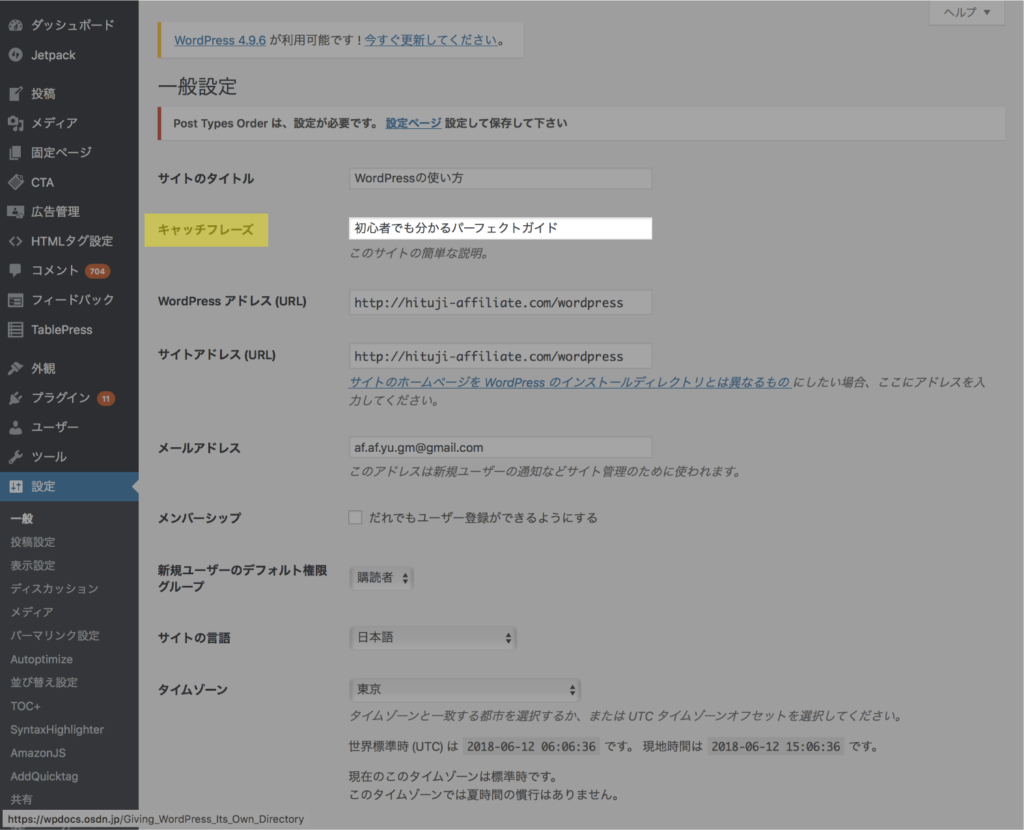Viewport: 1024px width, 830px height.
Task: Open the TOC+ submenu
Action: (x=25, y=707)
